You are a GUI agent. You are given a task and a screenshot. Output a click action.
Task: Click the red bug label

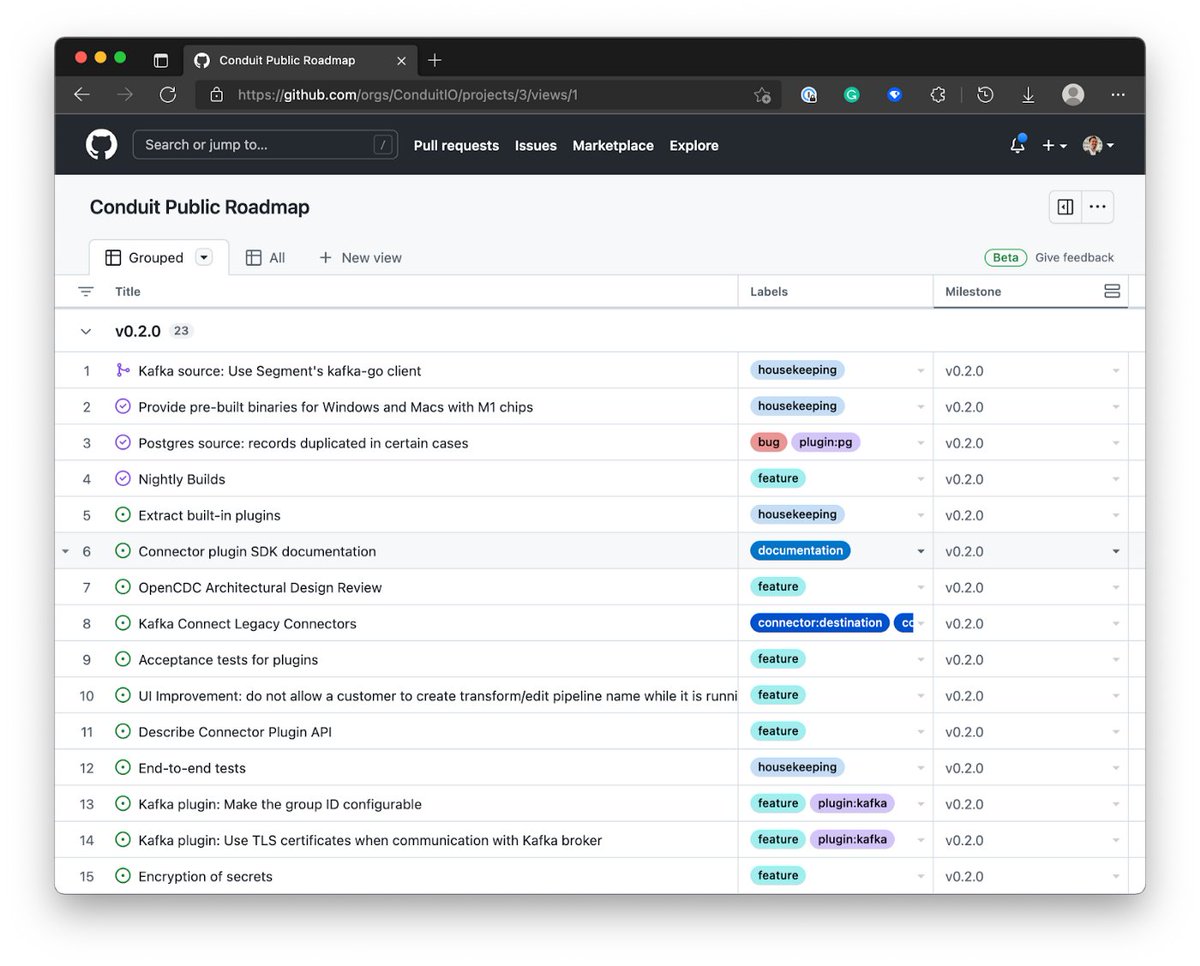pyautogui.click(x=769, y=442)
